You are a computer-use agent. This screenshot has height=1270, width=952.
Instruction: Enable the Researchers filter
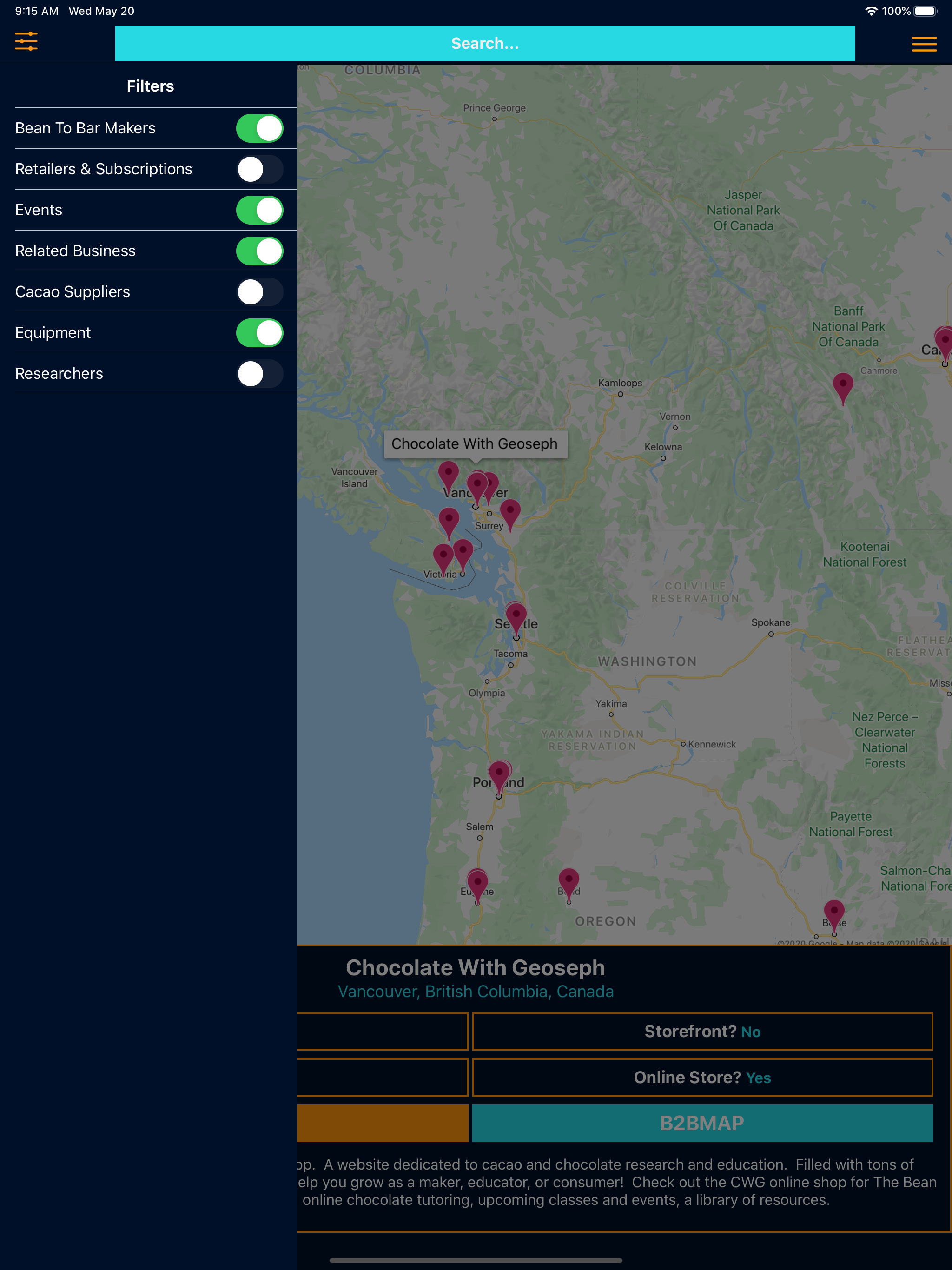tap(259, 374)
